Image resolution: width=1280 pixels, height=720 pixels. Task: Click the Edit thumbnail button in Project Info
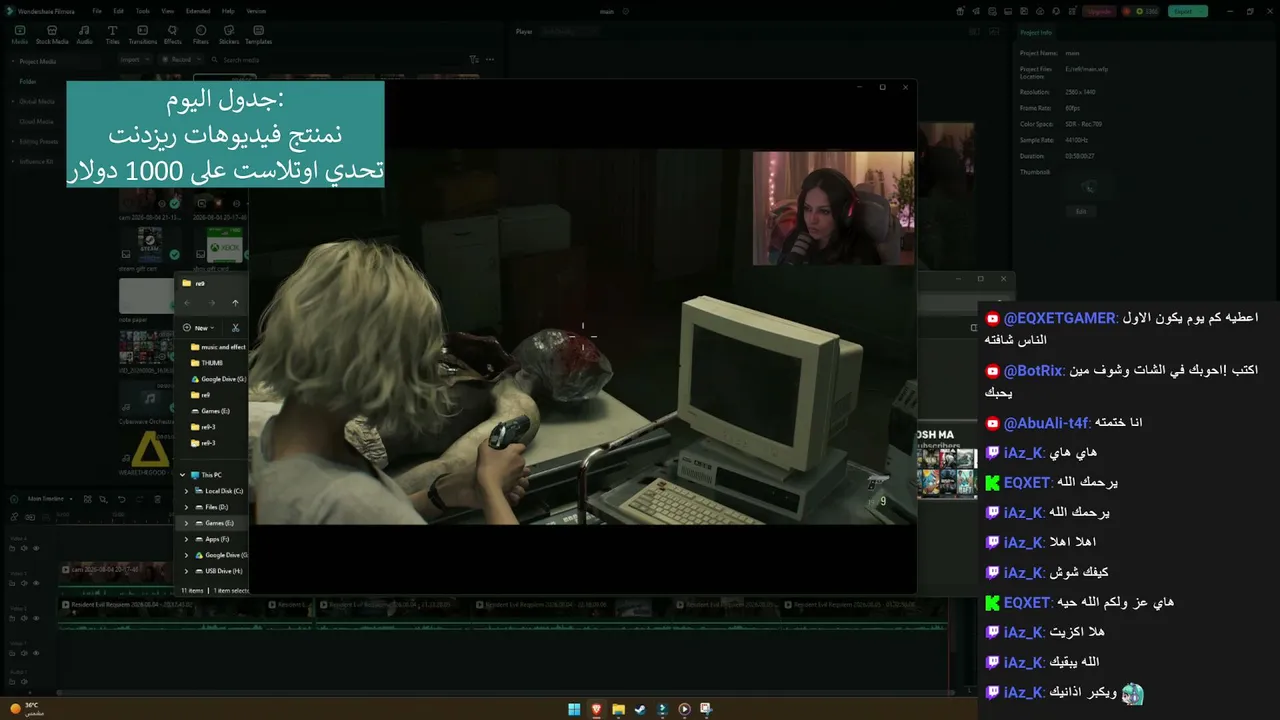pyautogui.click(x=1081, y=212)
